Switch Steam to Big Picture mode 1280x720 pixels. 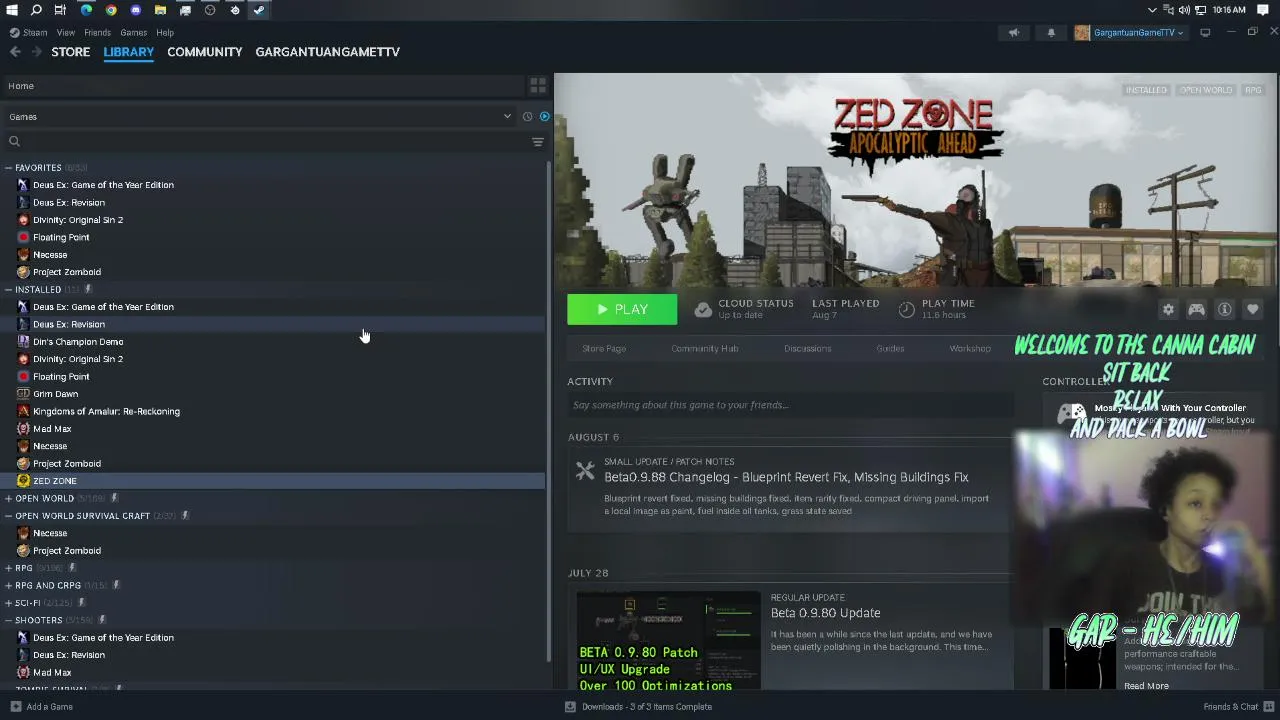[1205, 33]
